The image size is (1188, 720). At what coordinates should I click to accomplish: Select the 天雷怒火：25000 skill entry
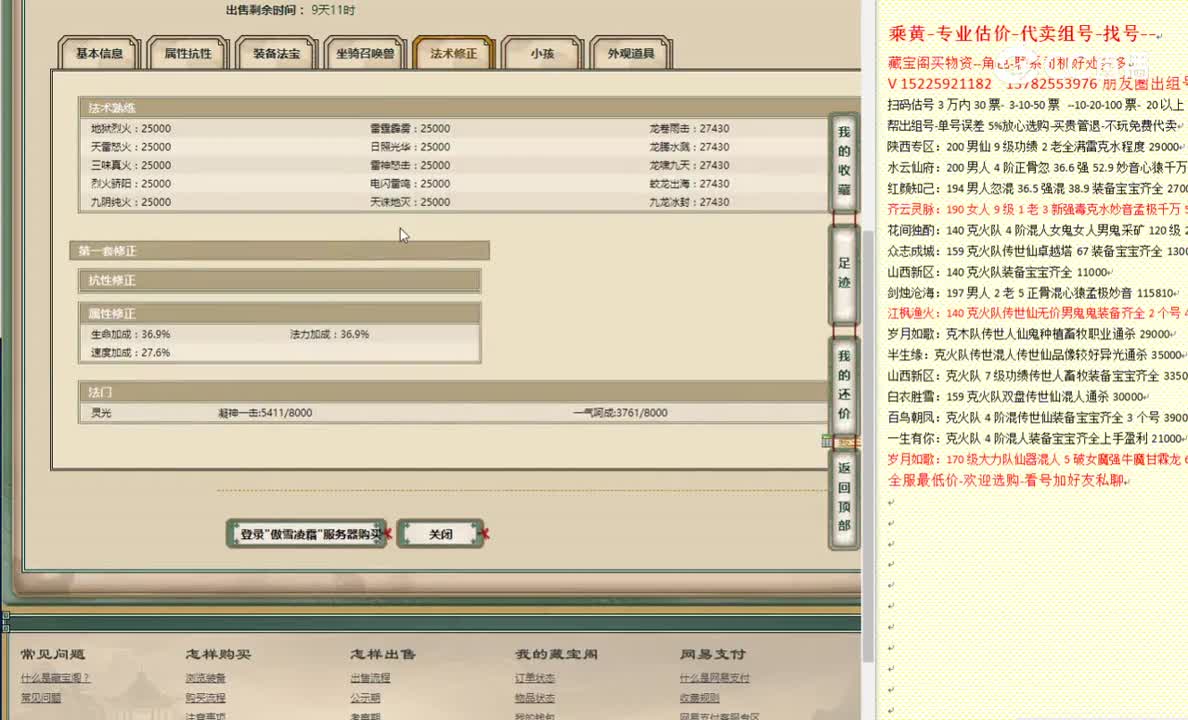[x=130, y=147]
